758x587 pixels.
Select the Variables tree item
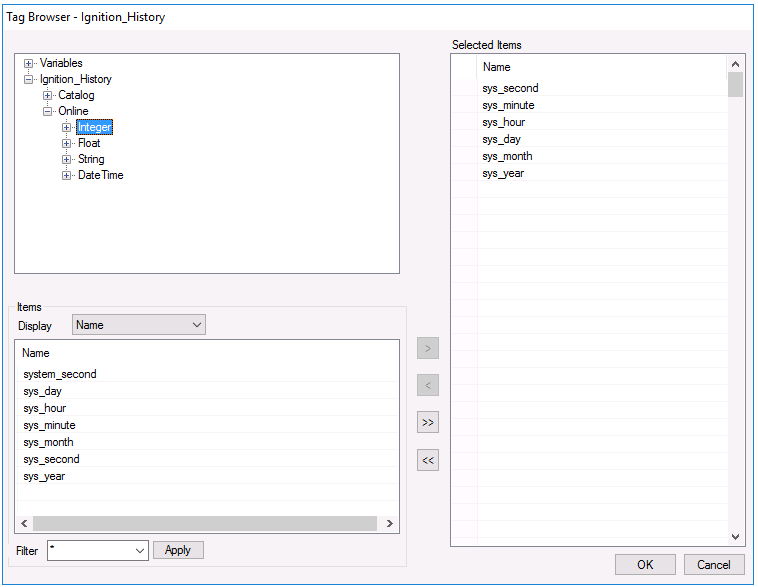pos(61,63)
